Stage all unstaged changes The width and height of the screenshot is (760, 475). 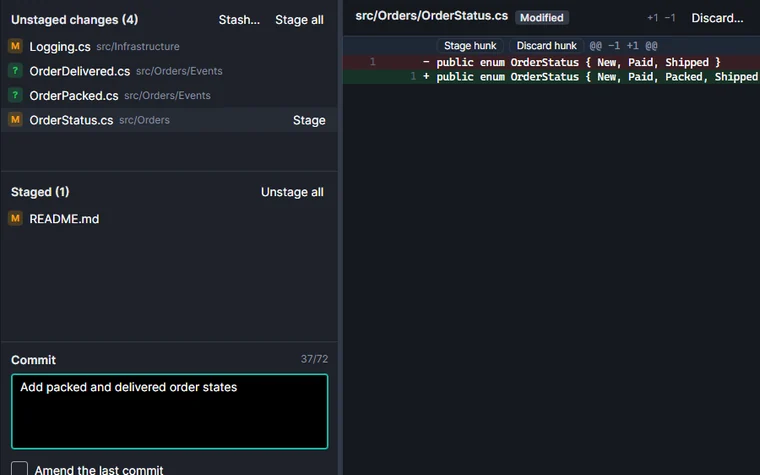(x=299, y=20)
